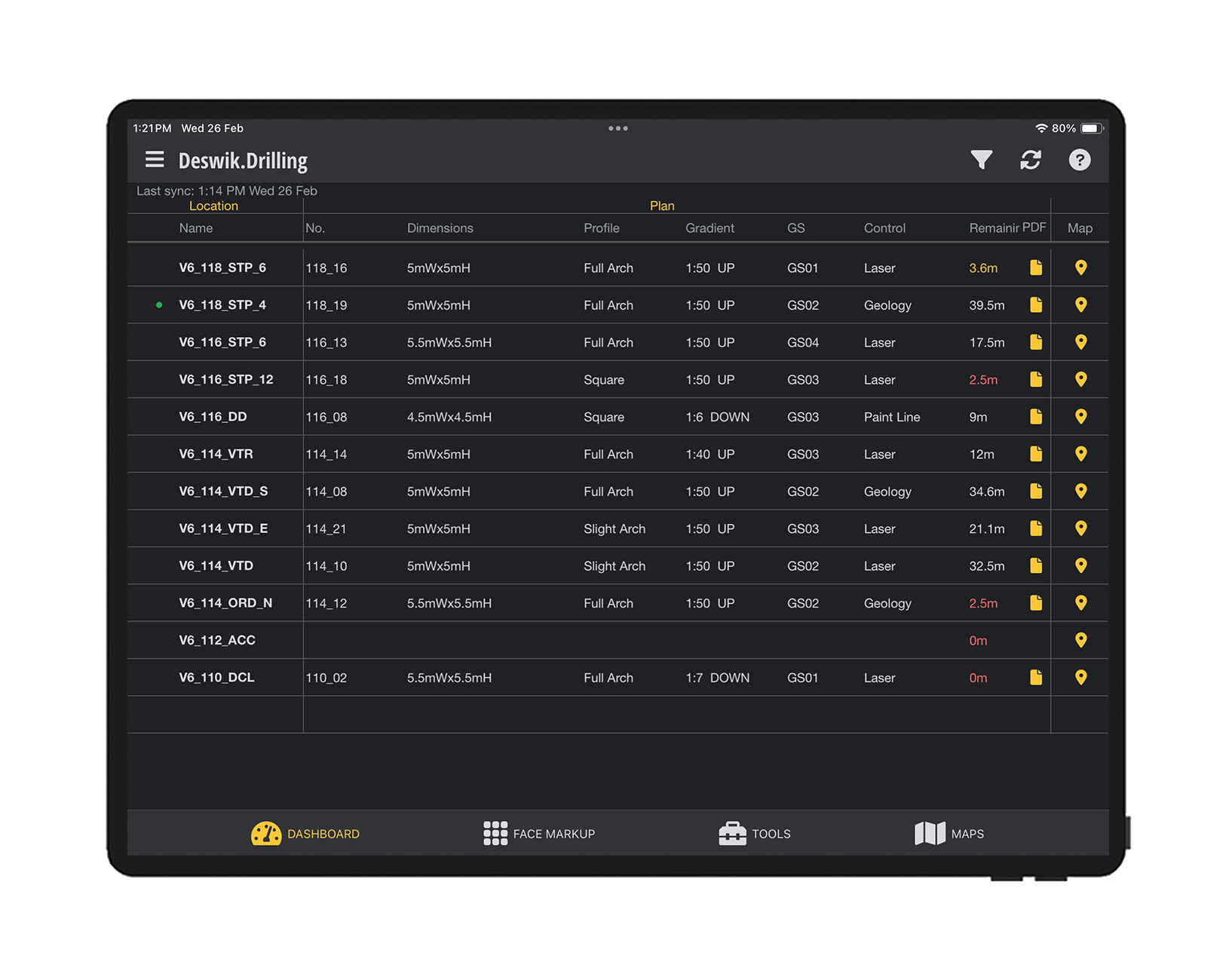The height and width of the screenshot is (980, 1232).
Task: Switch to the Face Markup tab
Action: pyautogui.click(x=539, y=834)
